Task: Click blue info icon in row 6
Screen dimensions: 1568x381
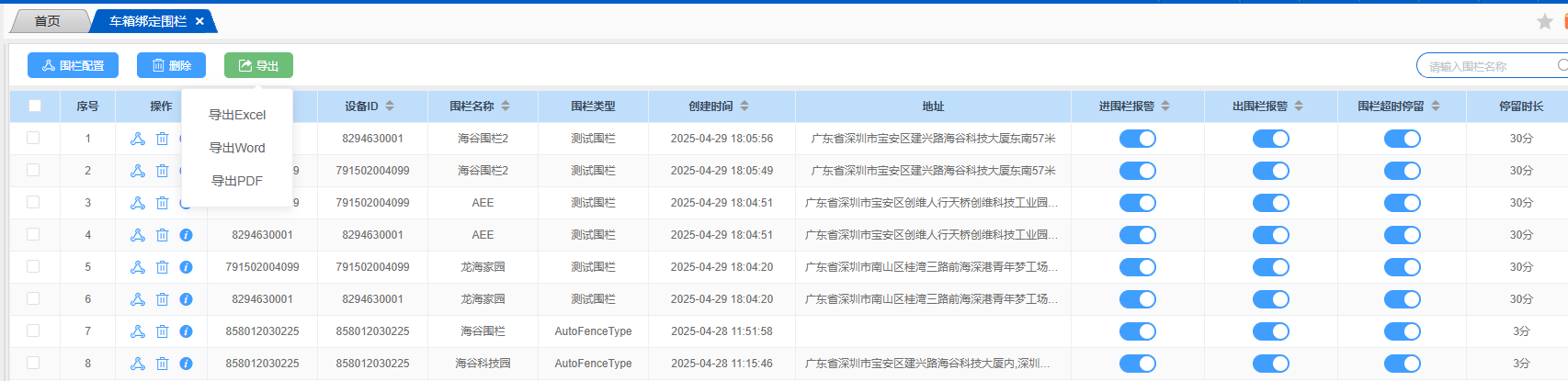Action: coord(186,299)
